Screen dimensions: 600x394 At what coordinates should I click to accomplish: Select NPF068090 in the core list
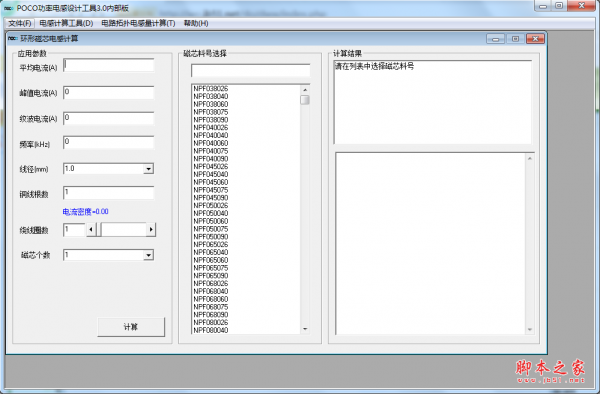[211, 315]
